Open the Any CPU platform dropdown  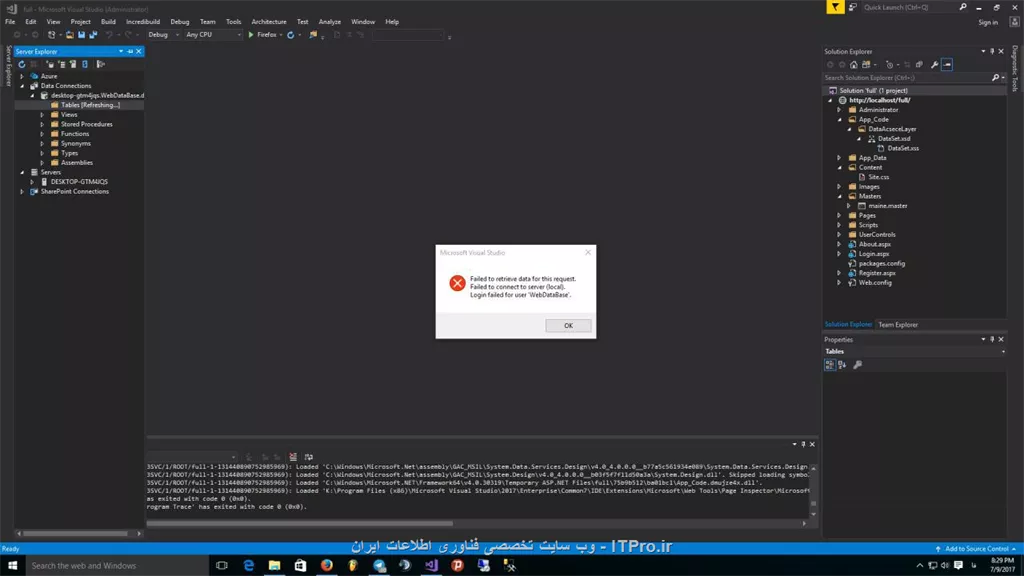point(214,35)
